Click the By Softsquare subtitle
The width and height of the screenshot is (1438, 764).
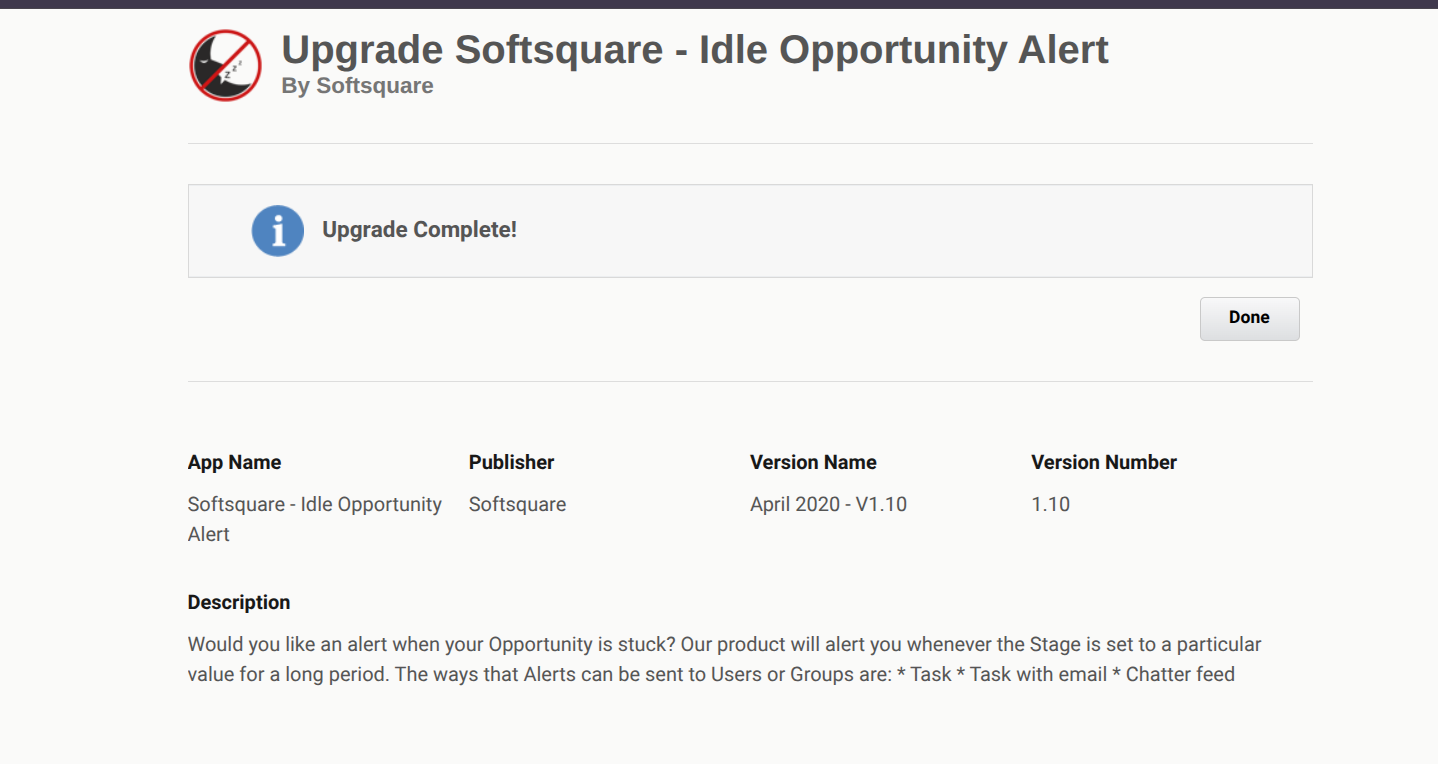[357, 86]
